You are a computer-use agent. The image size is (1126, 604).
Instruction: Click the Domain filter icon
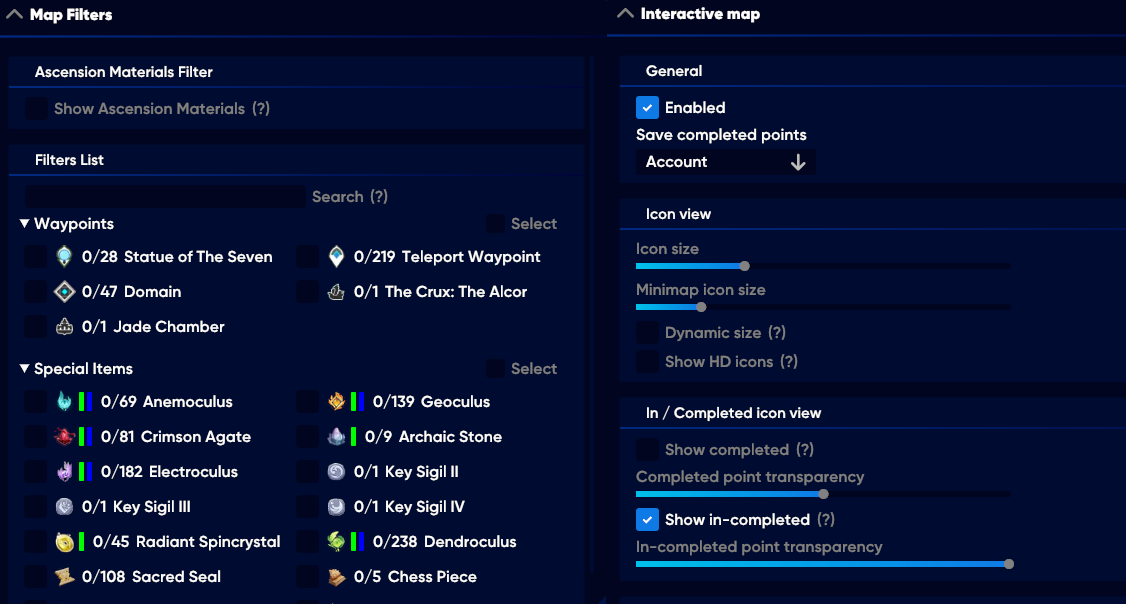64,291
